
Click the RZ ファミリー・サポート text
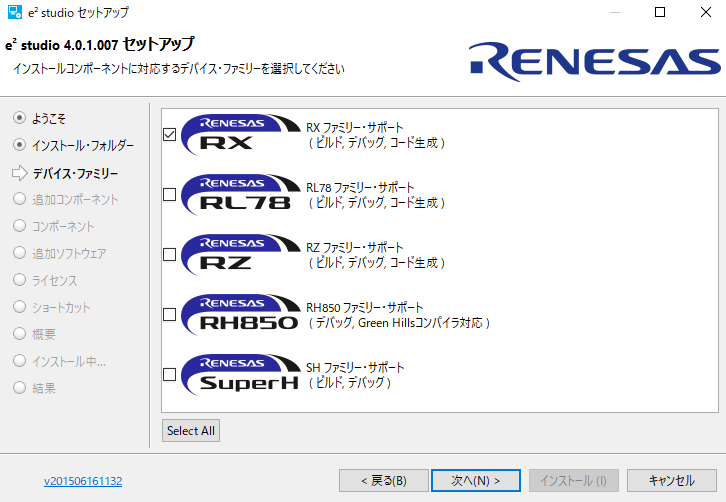[x=355, y=247]
